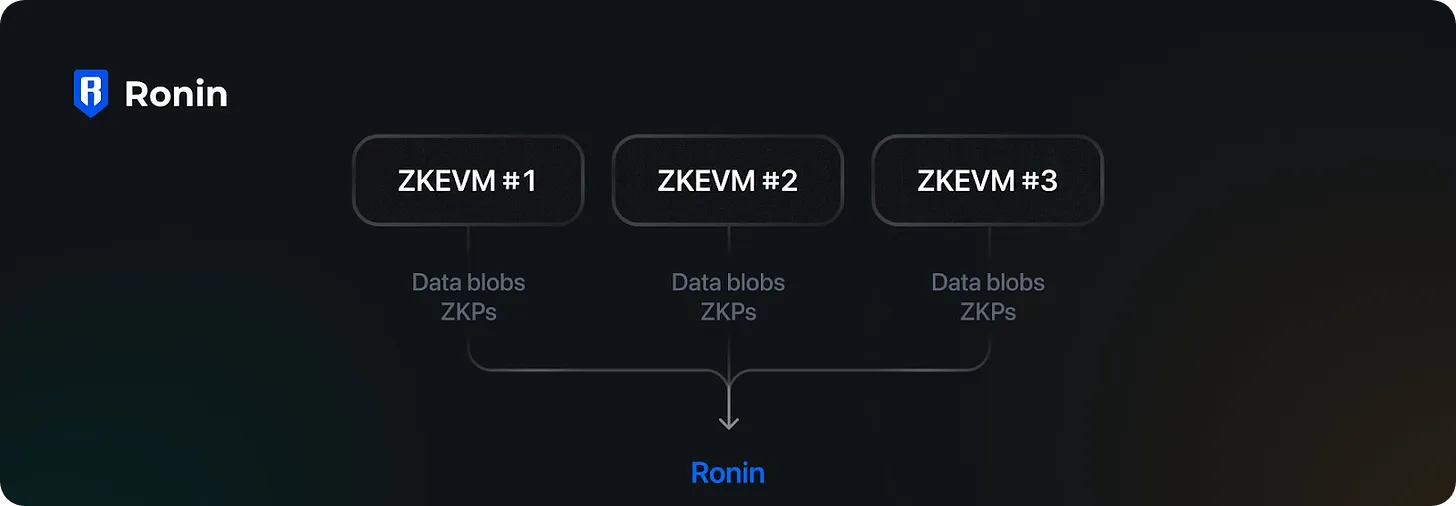Click the connector line directly below ZKEVM #3
The height and width of the screenshot is (506, 1456).
[989, 246]
